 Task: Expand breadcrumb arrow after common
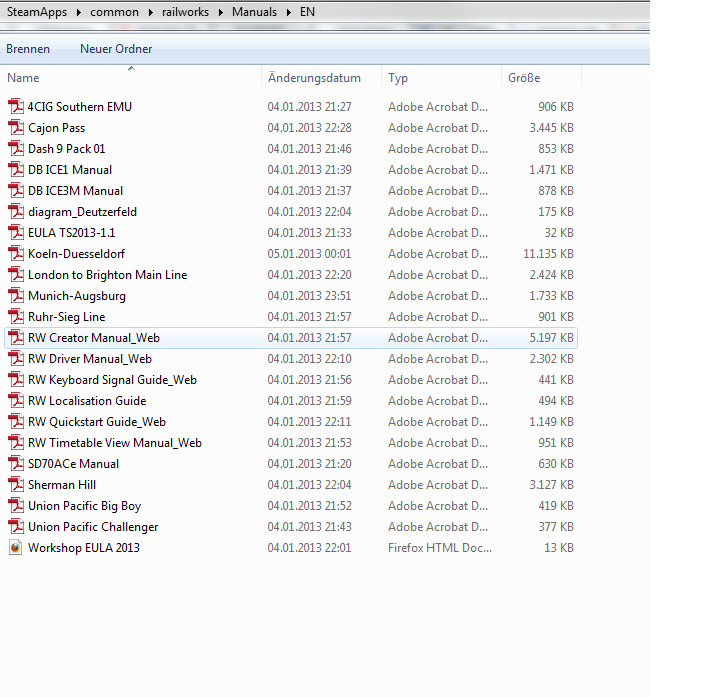[150, 12]
